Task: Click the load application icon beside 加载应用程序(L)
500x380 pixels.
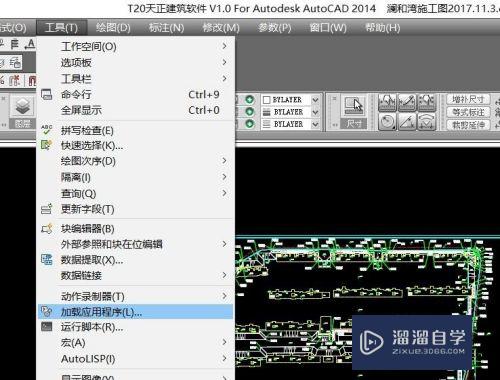Action: point(46,312)
